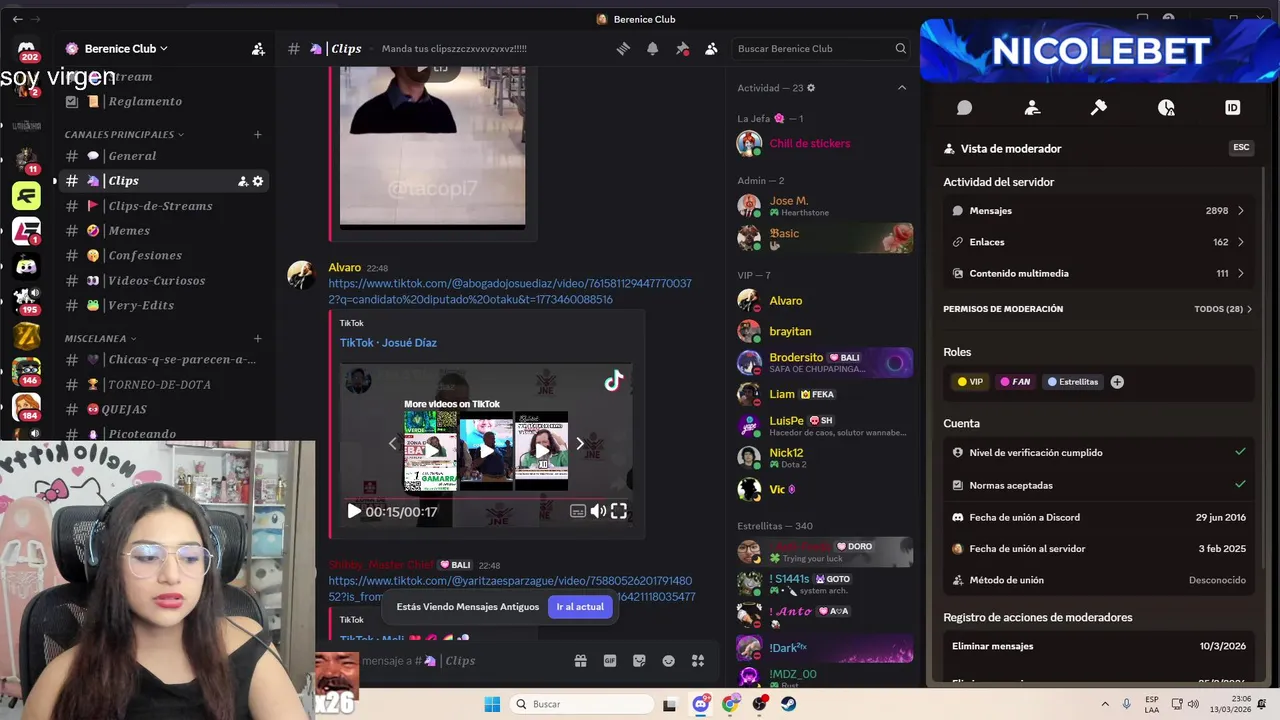This screenshot has width=1280, height=720.
Task: Open all moderation permissions TODOS (28)
Action: [1223, 309]
